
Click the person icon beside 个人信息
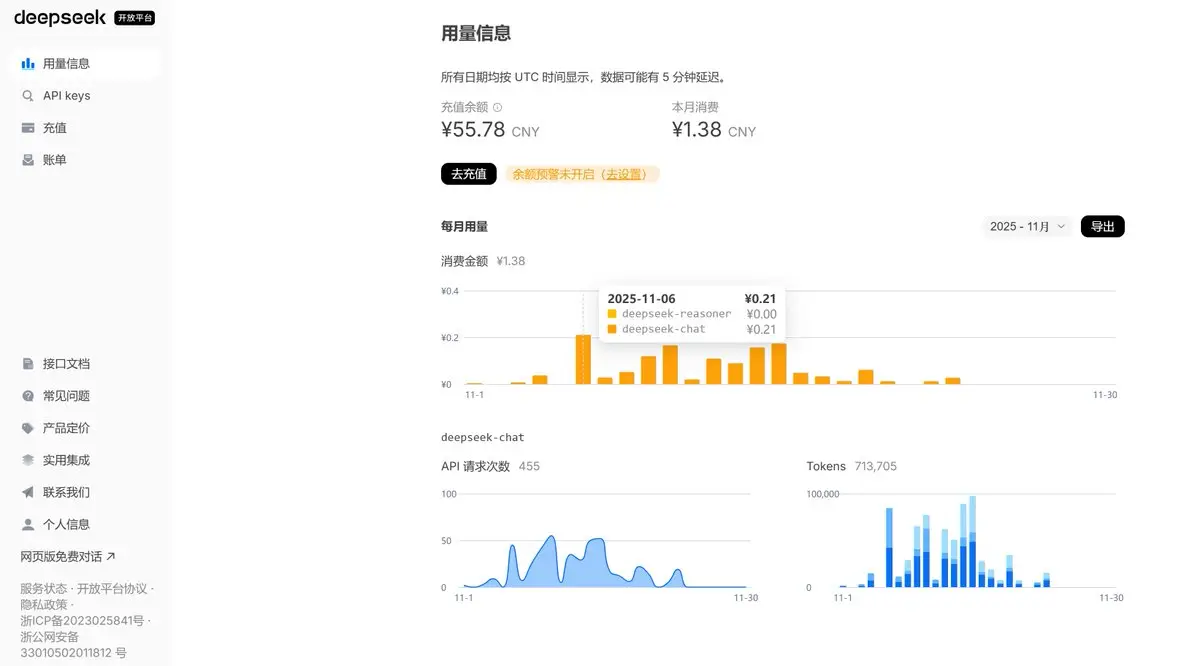click(x=28, y=524)
